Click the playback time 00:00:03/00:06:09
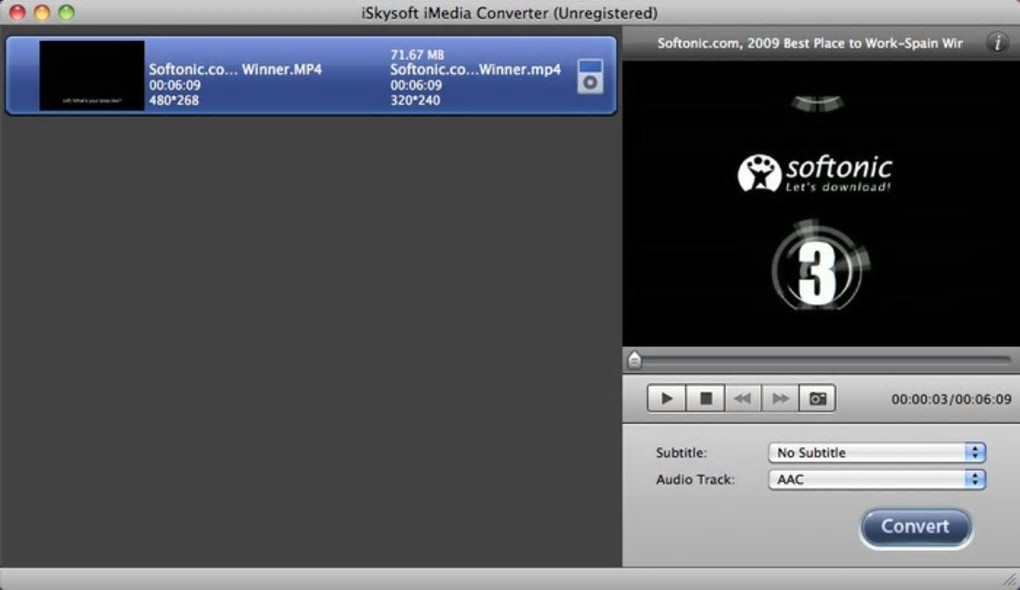The image size is (1020, 590). (x=951, y=399)
